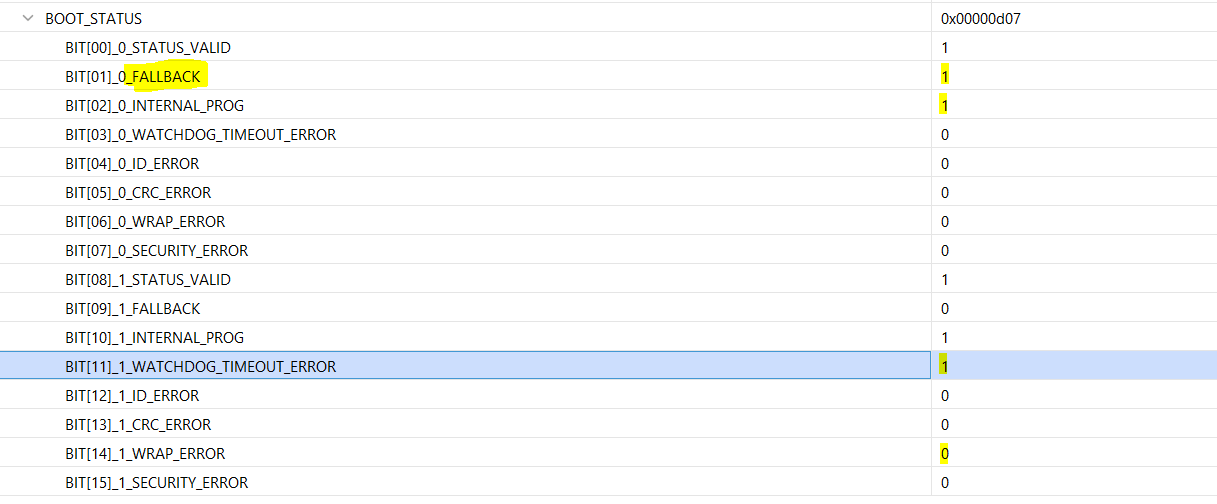Screen dimensions: 1217x504
Task: Click the 0x00000d07 register value
Action: pos(980,18)
